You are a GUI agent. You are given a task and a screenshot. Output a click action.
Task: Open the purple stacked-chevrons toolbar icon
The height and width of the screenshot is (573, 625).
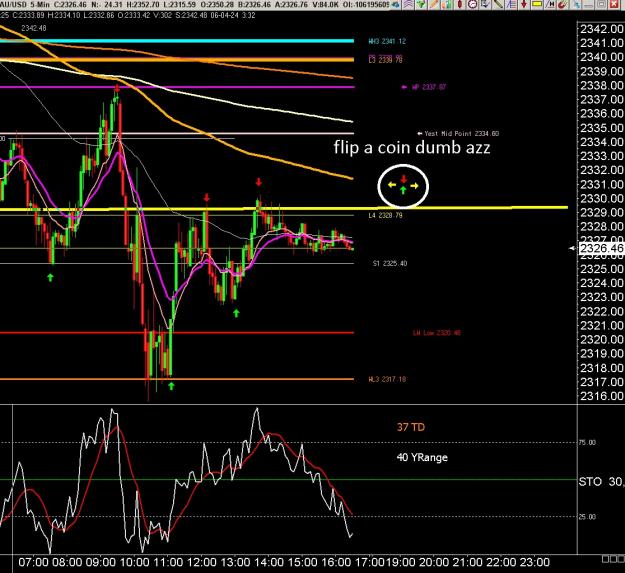tap(408, 4)
